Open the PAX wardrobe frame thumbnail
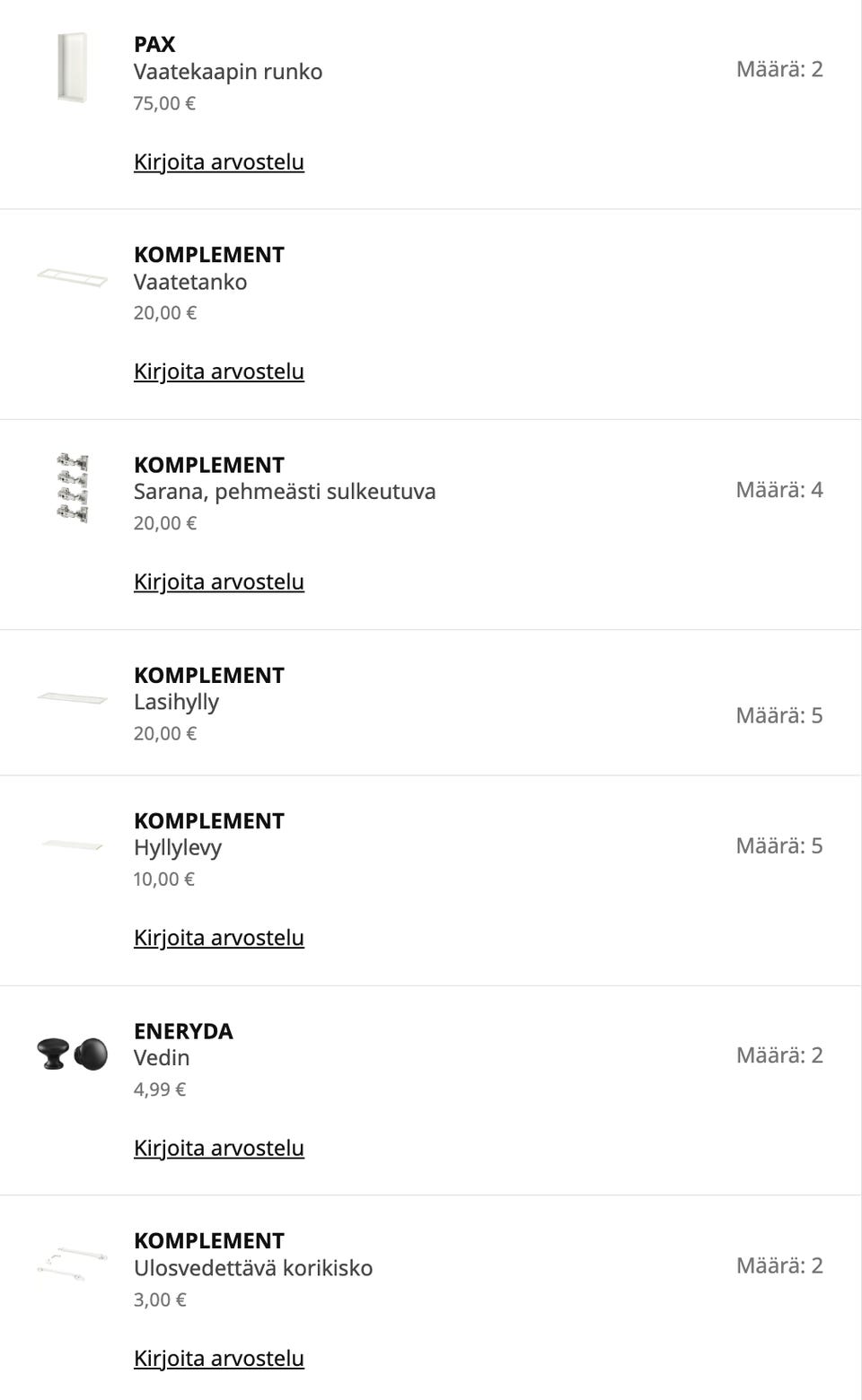Image resolution: width=862 pixels, height=1400 pixels. coord(72,68)
